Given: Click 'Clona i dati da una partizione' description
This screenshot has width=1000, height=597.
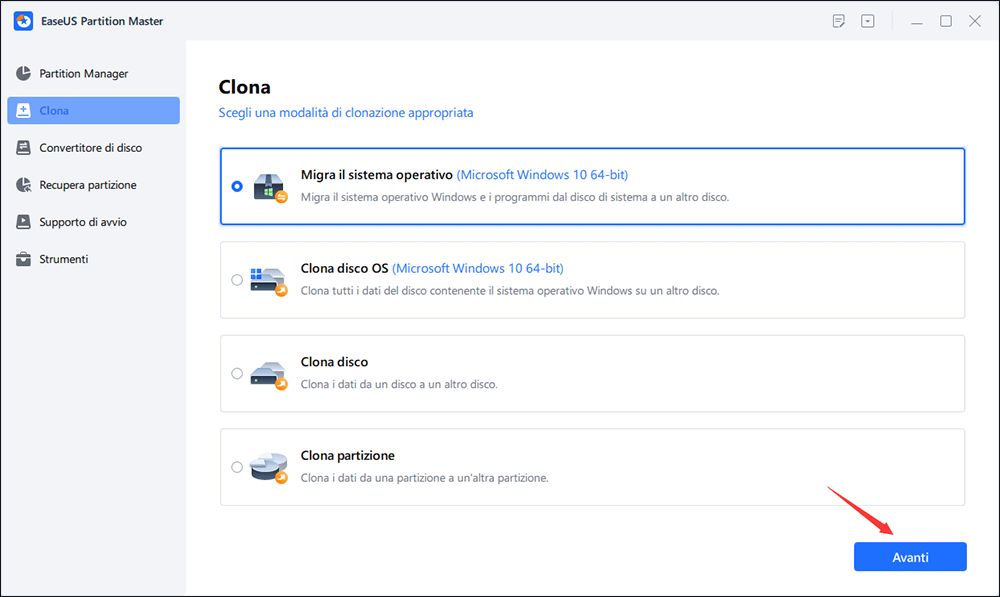Looking at the screenshot, I should coord(425,478).
